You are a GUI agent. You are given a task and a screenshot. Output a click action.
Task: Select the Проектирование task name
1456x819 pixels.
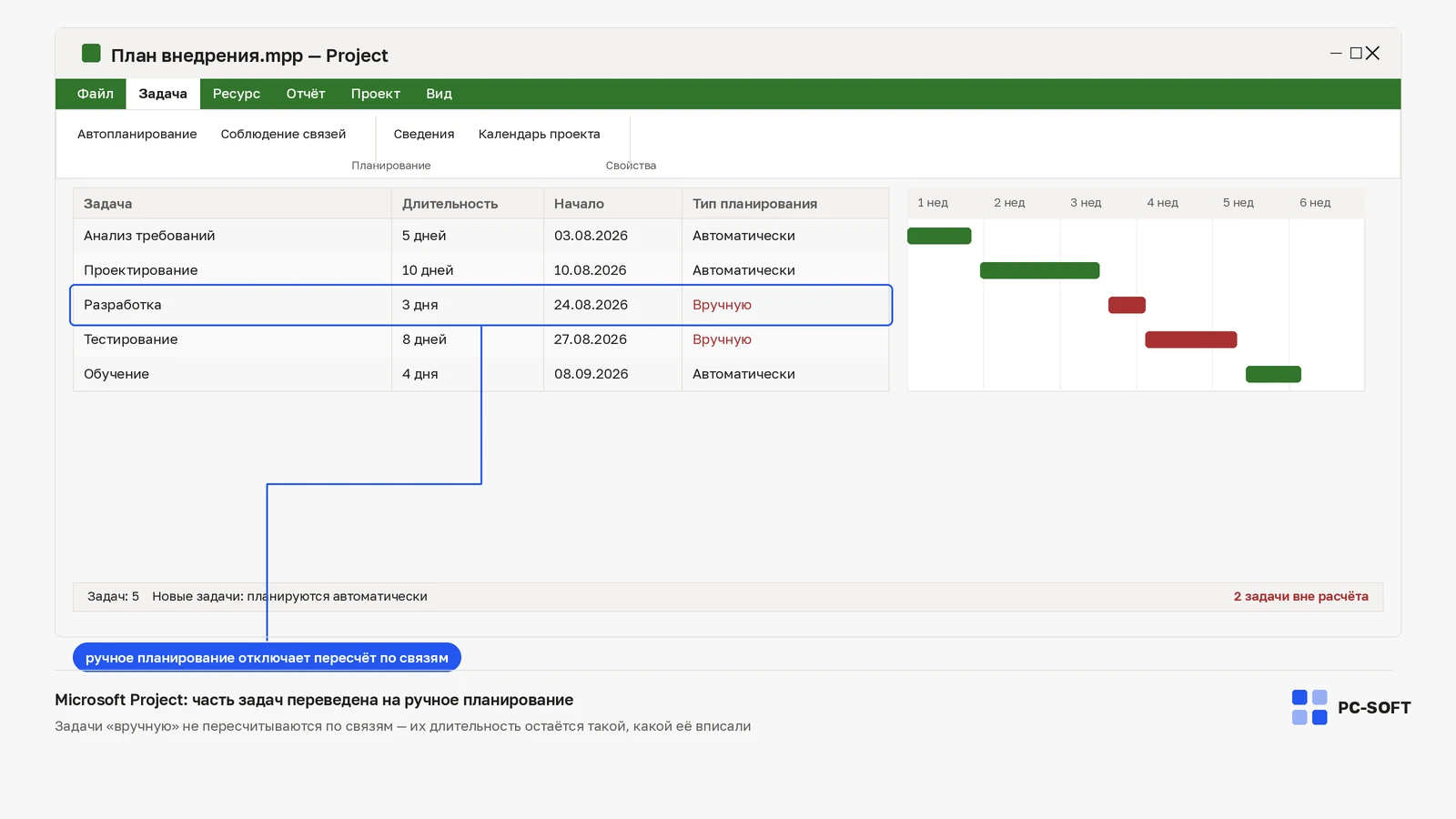141,270
